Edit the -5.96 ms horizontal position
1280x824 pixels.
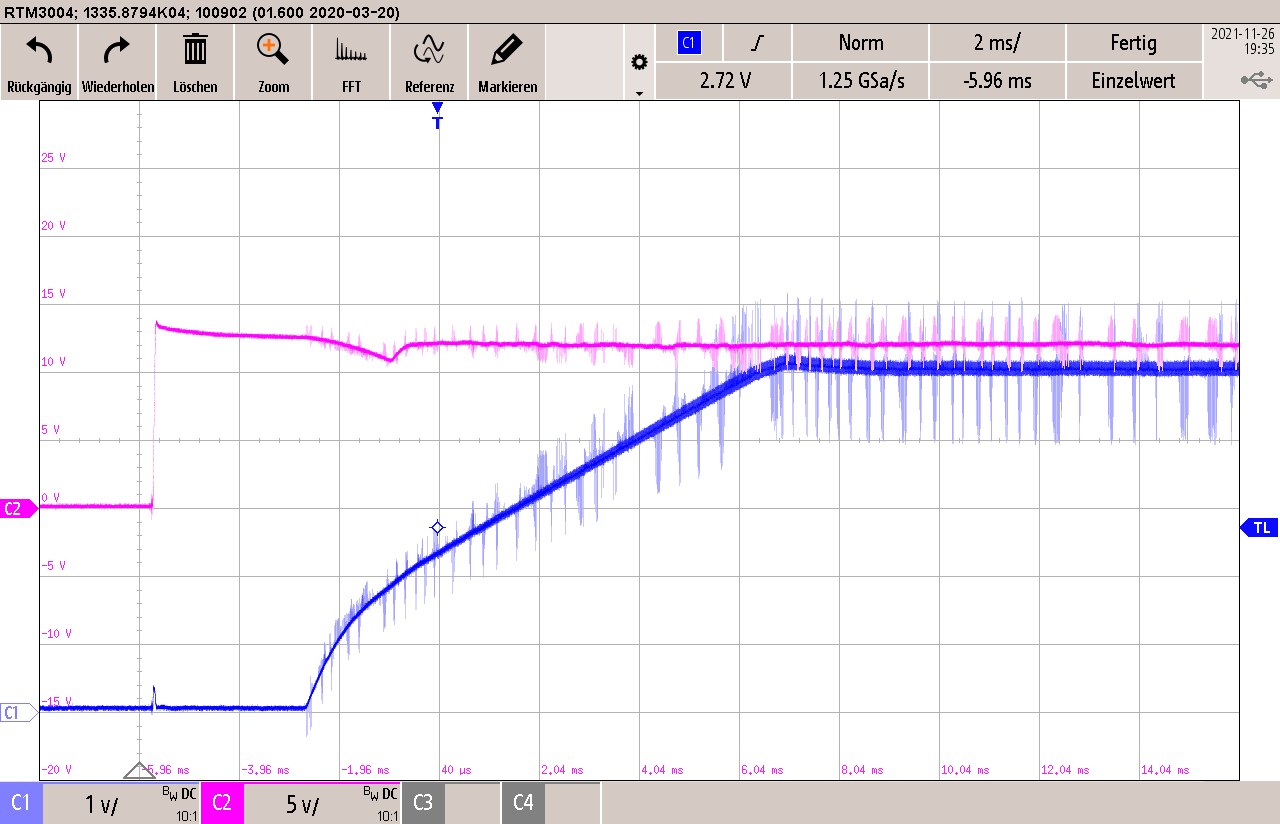point(997,81)
